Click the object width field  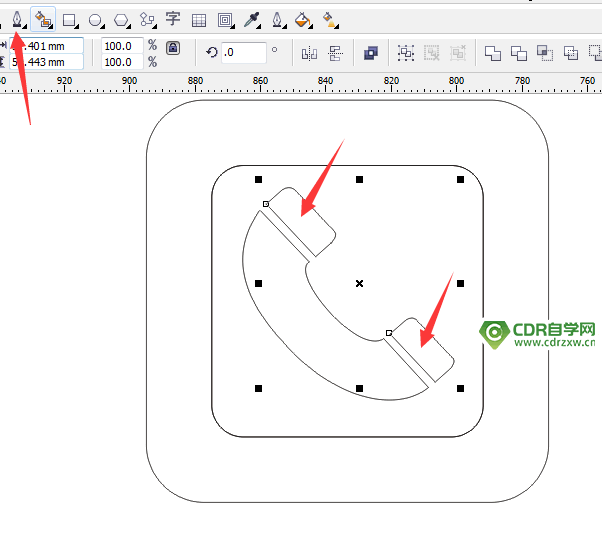(46, 46)
